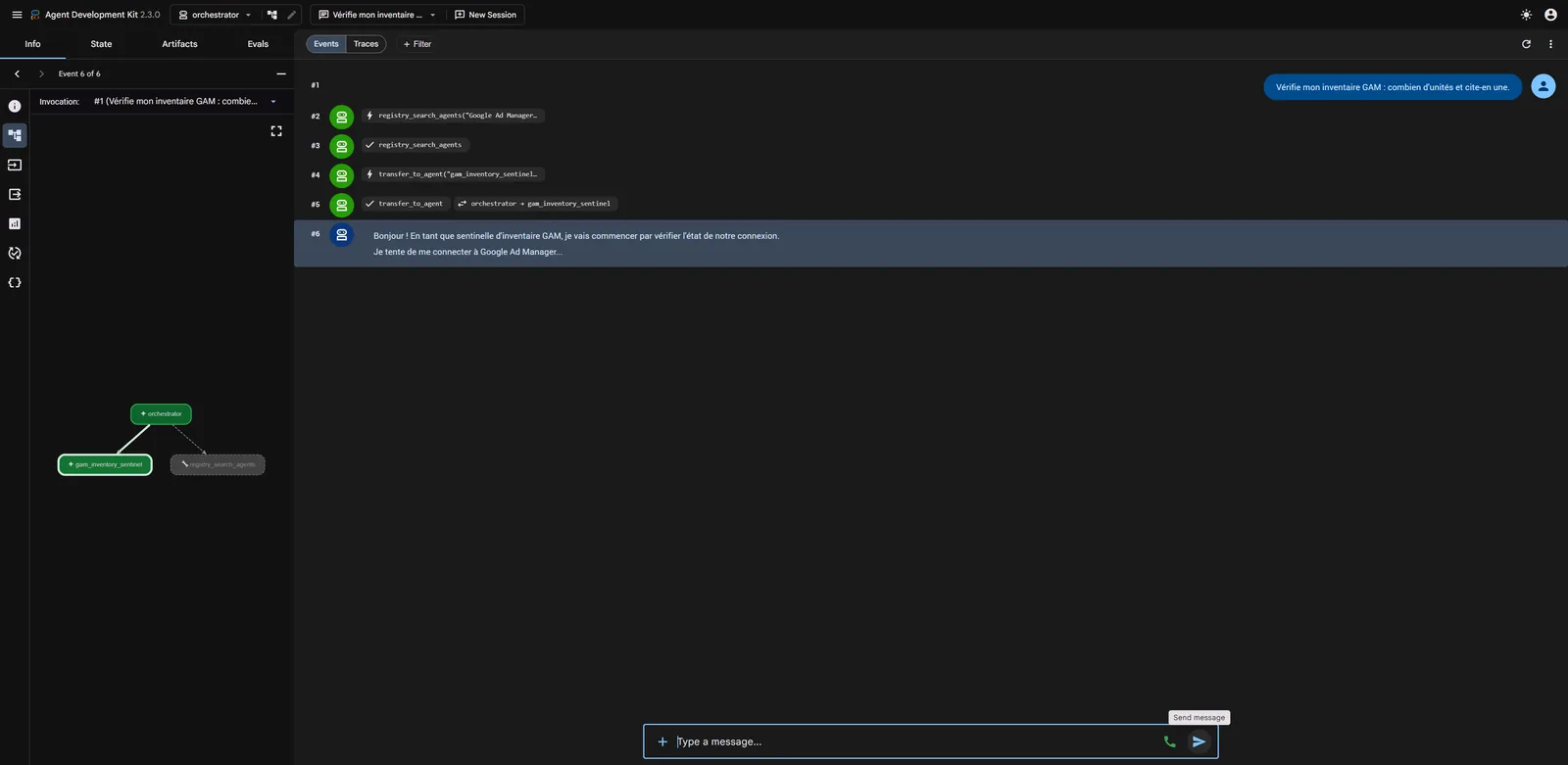Open event #5 transfer_to_agent response chip
Screen dimensions: 1568x765
(406, 204)
